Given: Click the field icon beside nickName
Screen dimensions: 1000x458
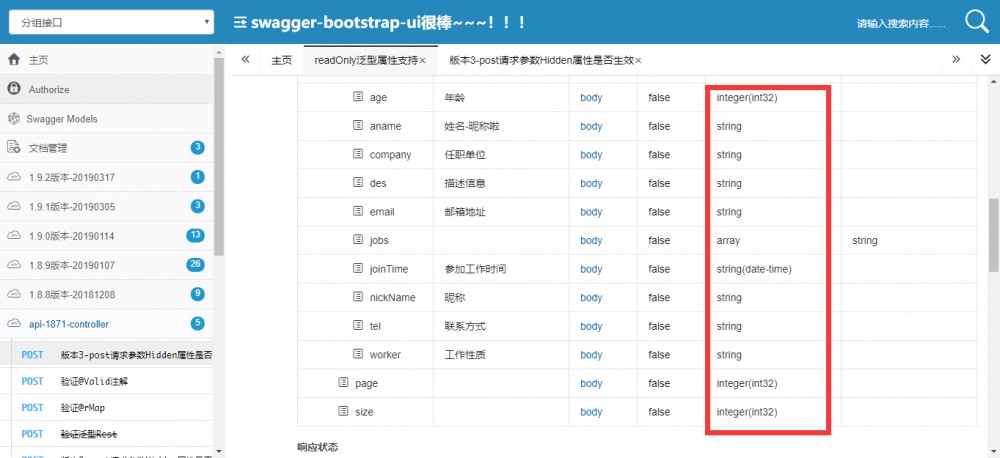Looking at the screenshot, I should point(358,297).
